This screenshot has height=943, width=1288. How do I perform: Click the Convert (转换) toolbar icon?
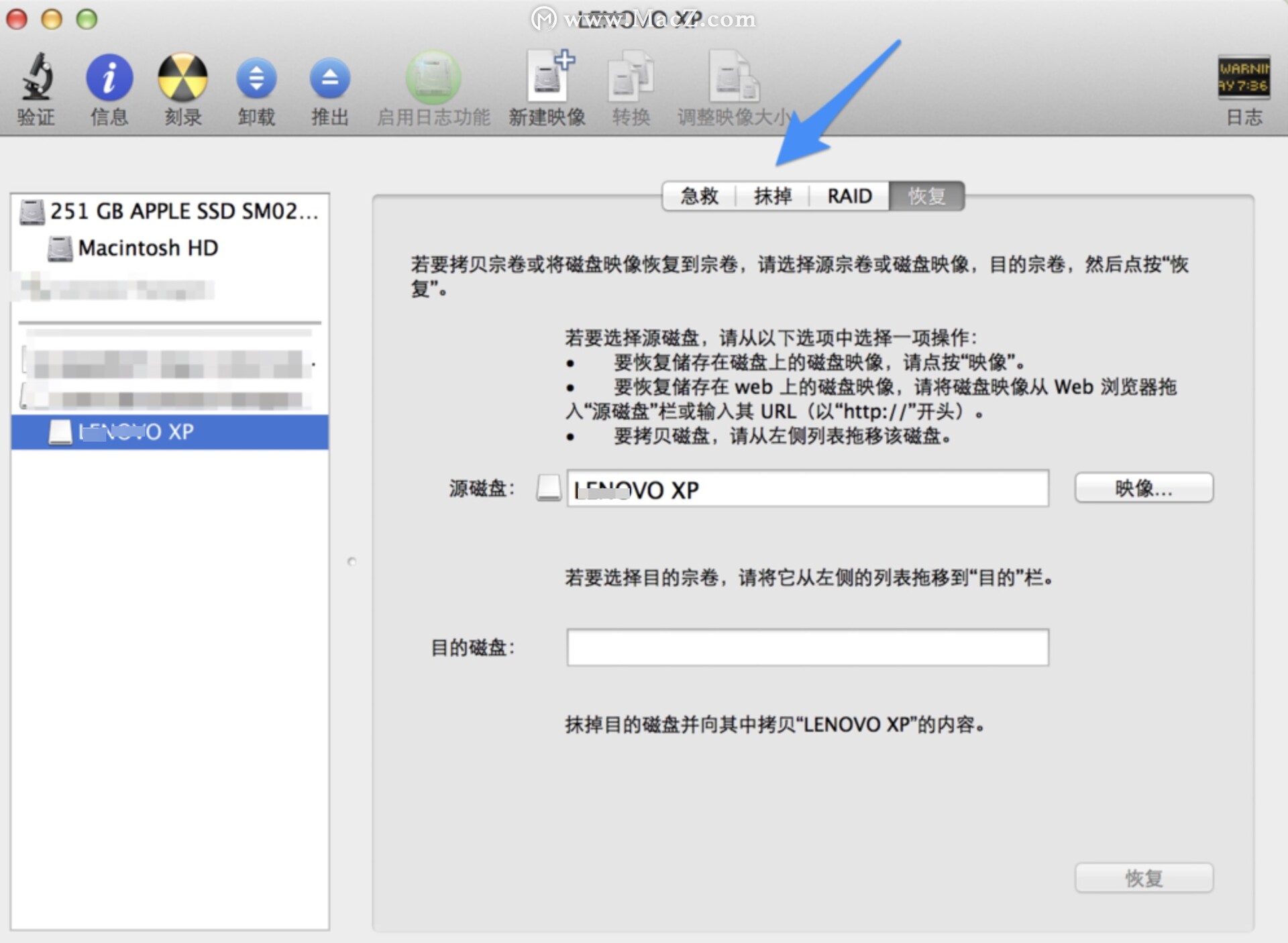(631, 76)
